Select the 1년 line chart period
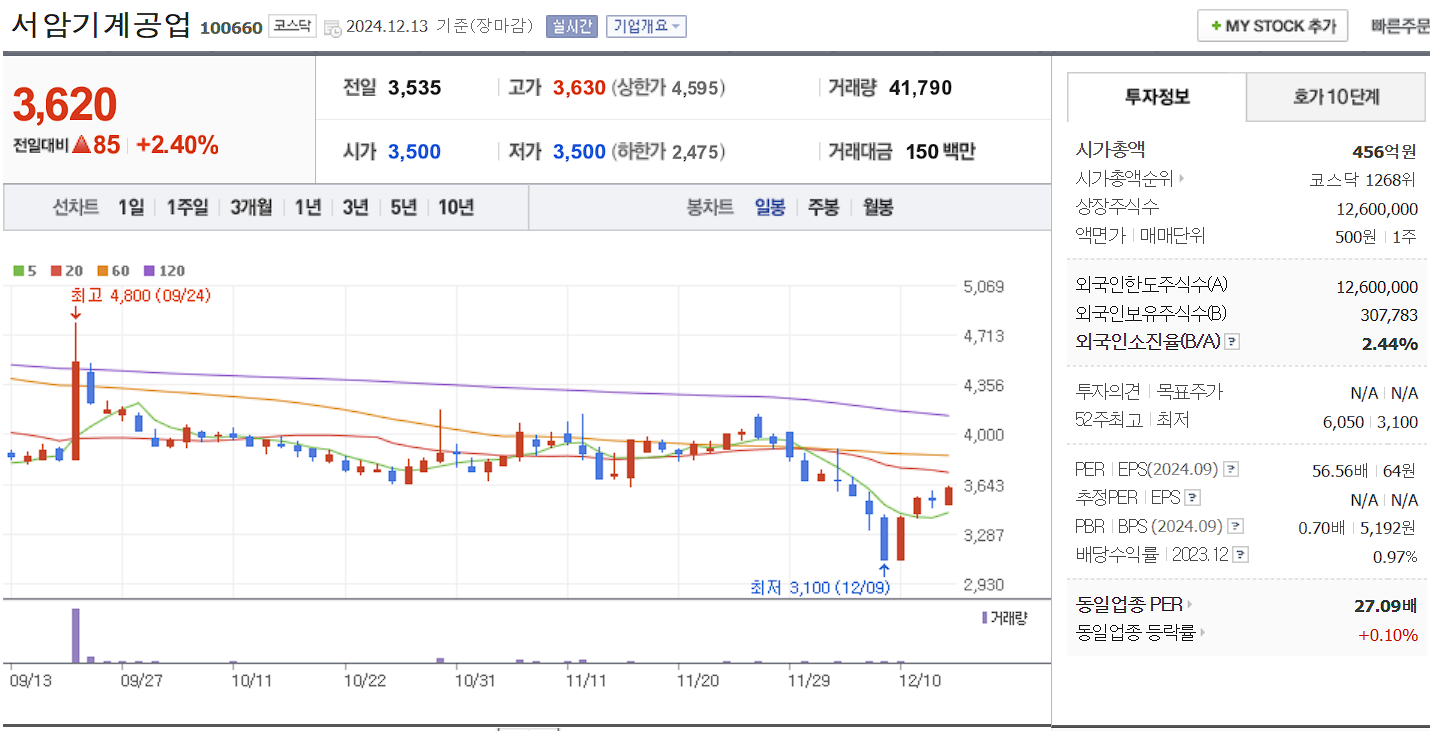Viewport: 1430px width, 731px height. (x=307, y=207)
